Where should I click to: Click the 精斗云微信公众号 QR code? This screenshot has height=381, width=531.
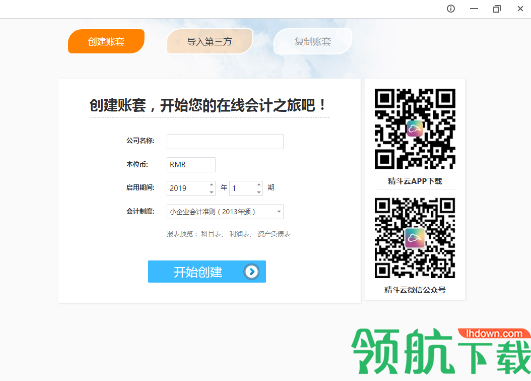[415, 238]
